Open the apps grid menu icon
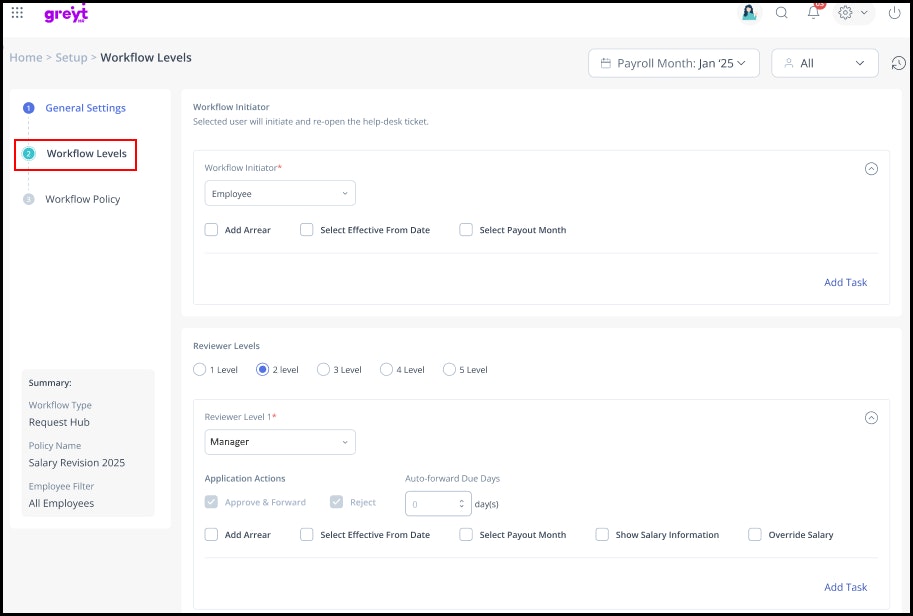913x616 pixels. click(17, 13)
